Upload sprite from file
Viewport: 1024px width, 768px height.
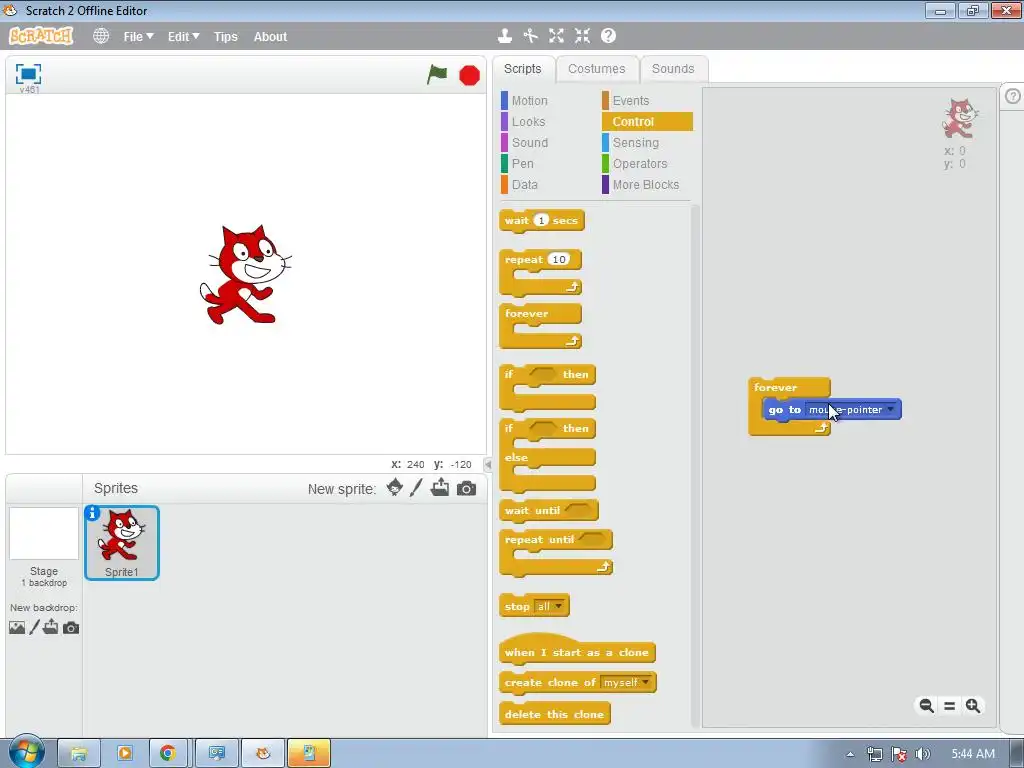point(440,487)
